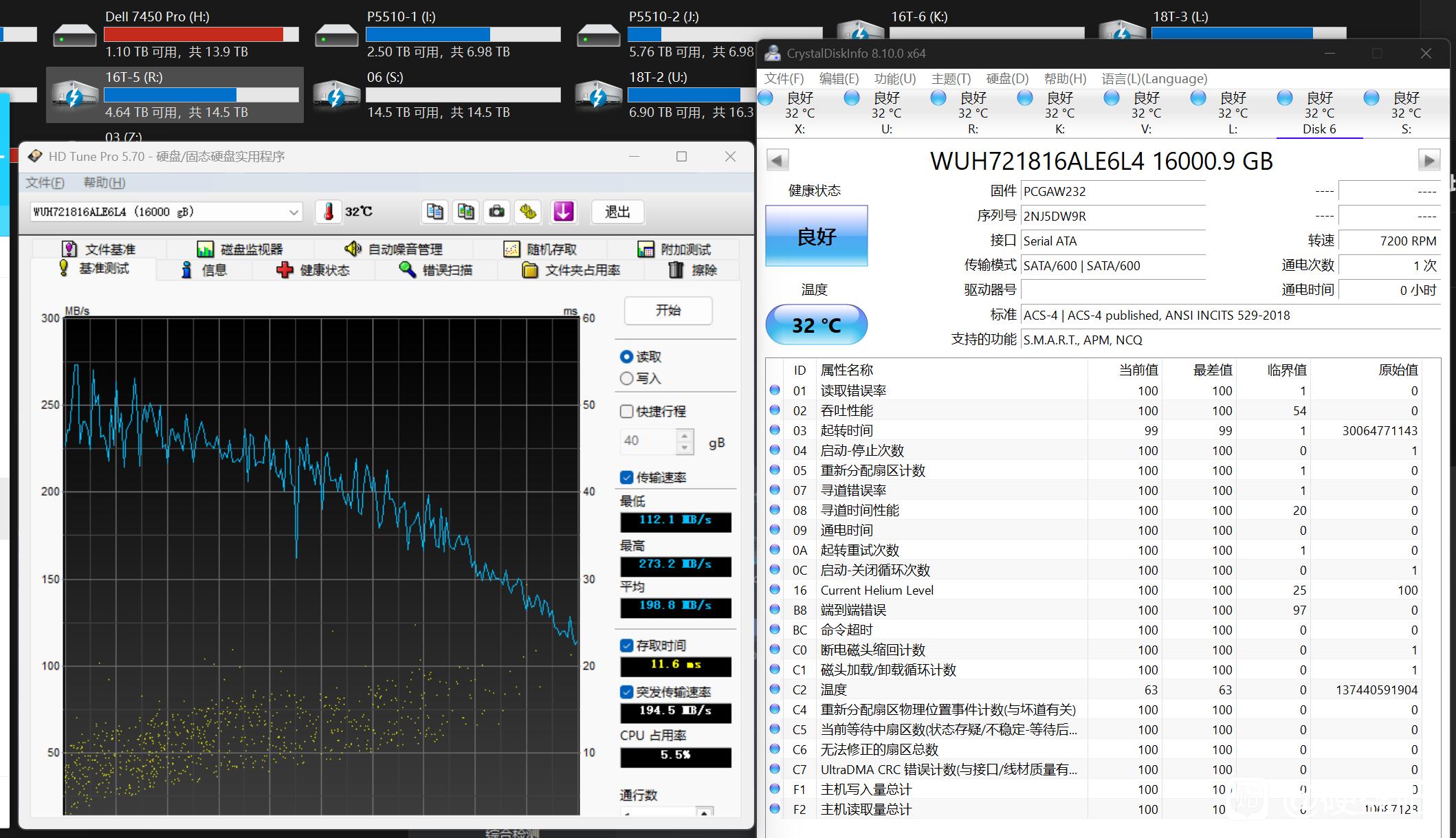Switch to 信息 info tab in HD Tune
Image resolution: width=1456 pixels, height=838 pixels.
tap(204, 270)
